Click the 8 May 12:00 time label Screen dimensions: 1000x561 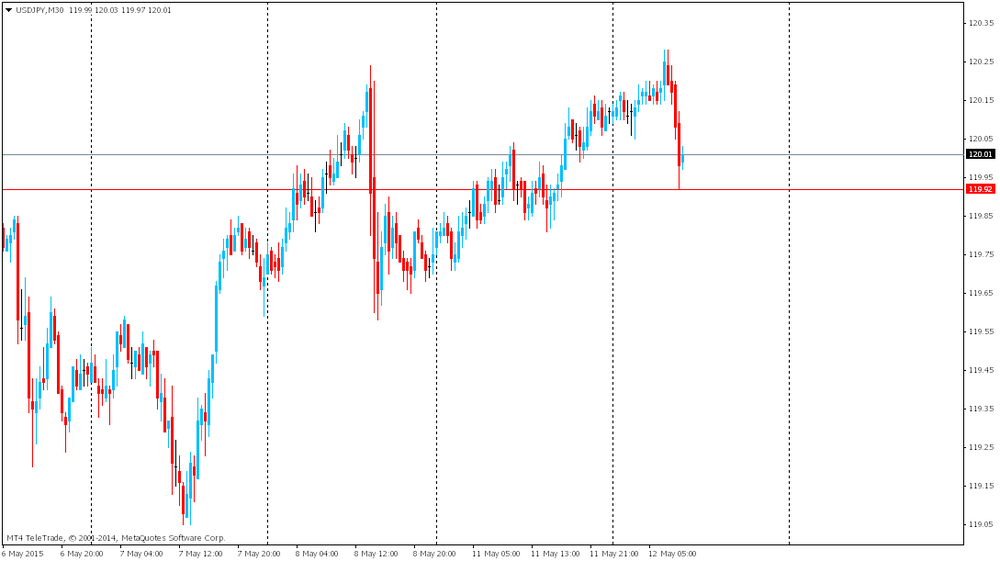376,553
